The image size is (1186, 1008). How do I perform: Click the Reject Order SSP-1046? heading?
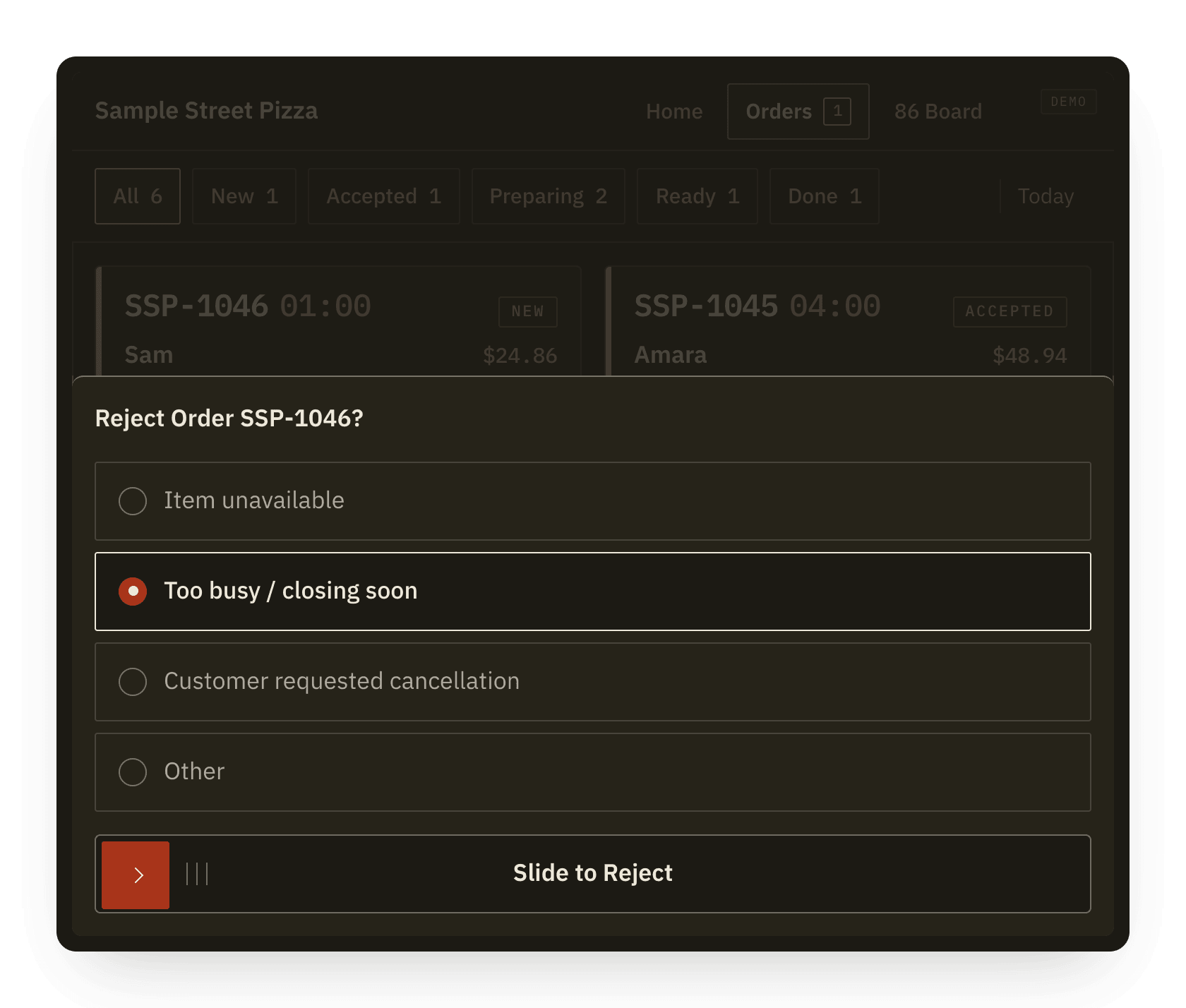[x=229, y=419]
